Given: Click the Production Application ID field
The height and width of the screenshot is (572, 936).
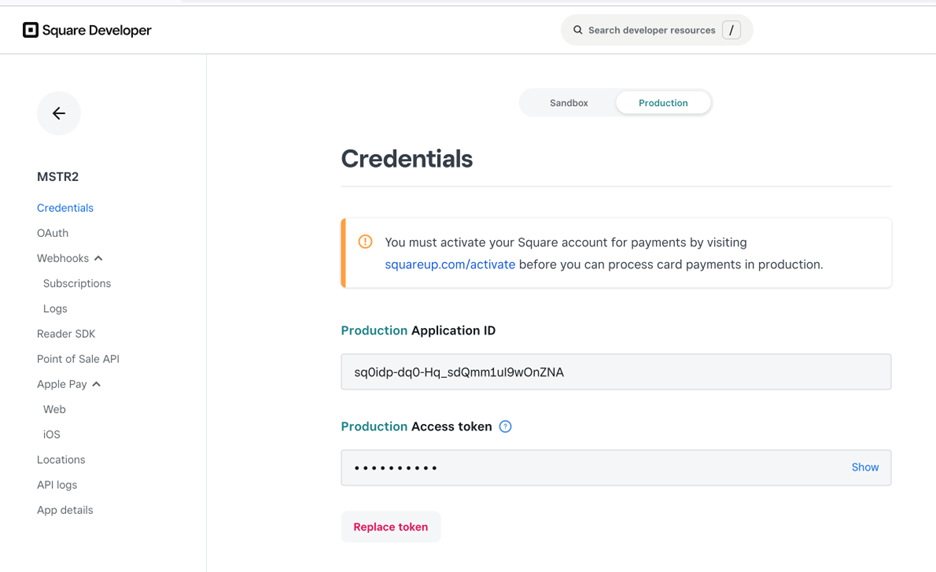Looking at the screenshot, I should [615, 372].
